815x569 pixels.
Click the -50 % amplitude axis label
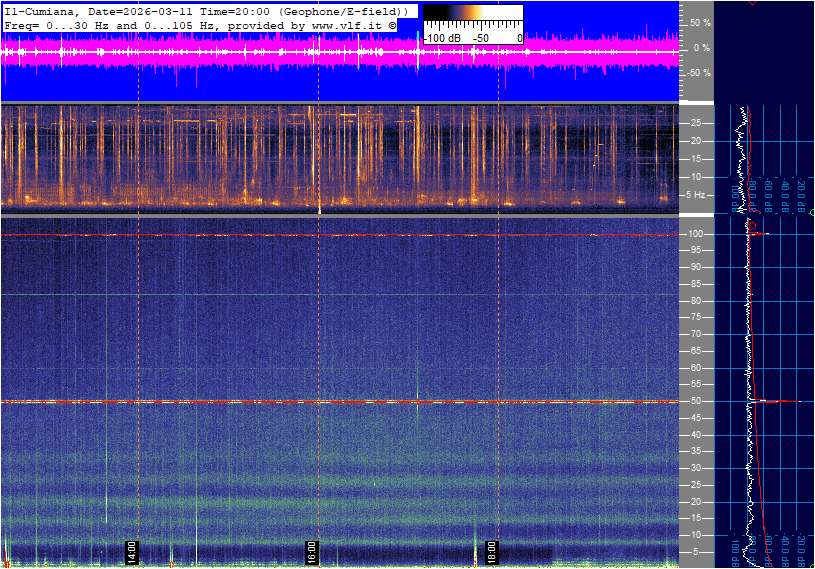coord(698,73)
